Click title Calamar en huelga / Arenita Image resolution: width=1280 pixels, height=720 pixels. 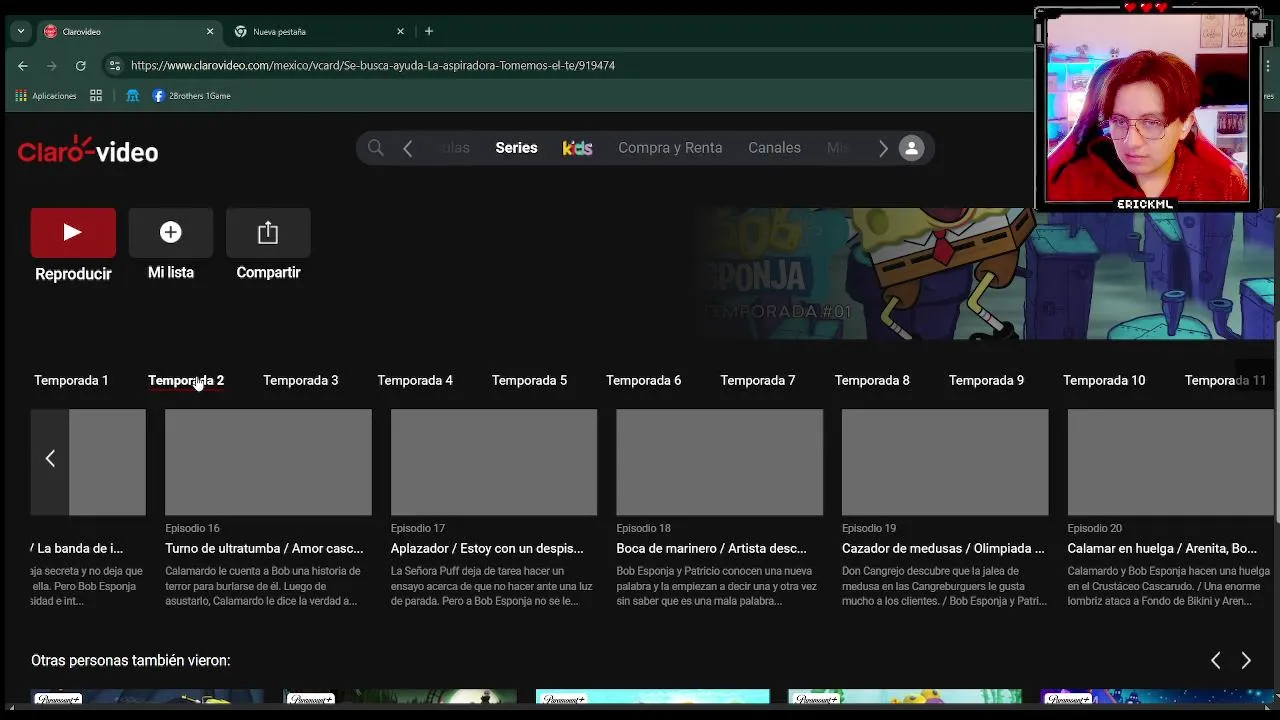point(1163,548)
